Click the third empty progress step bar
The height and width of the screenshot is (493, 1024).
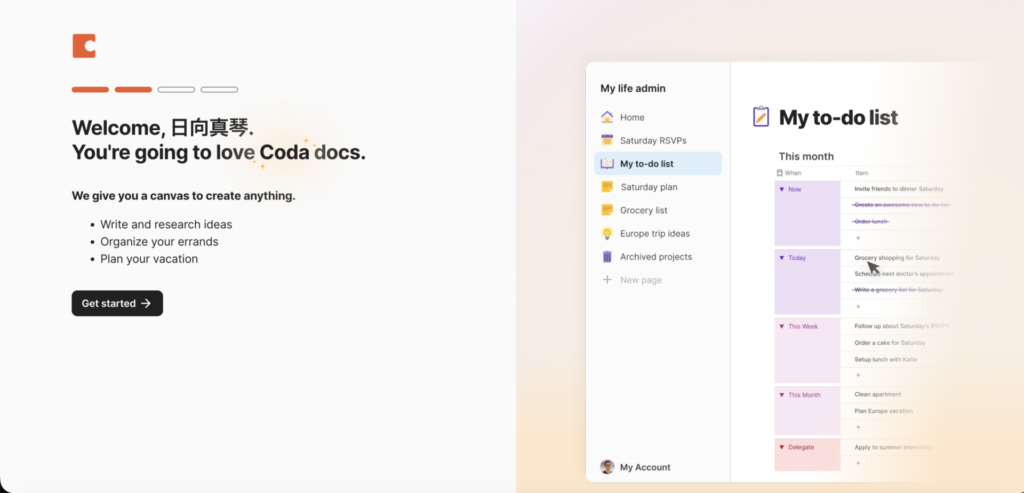click(176, 90)
